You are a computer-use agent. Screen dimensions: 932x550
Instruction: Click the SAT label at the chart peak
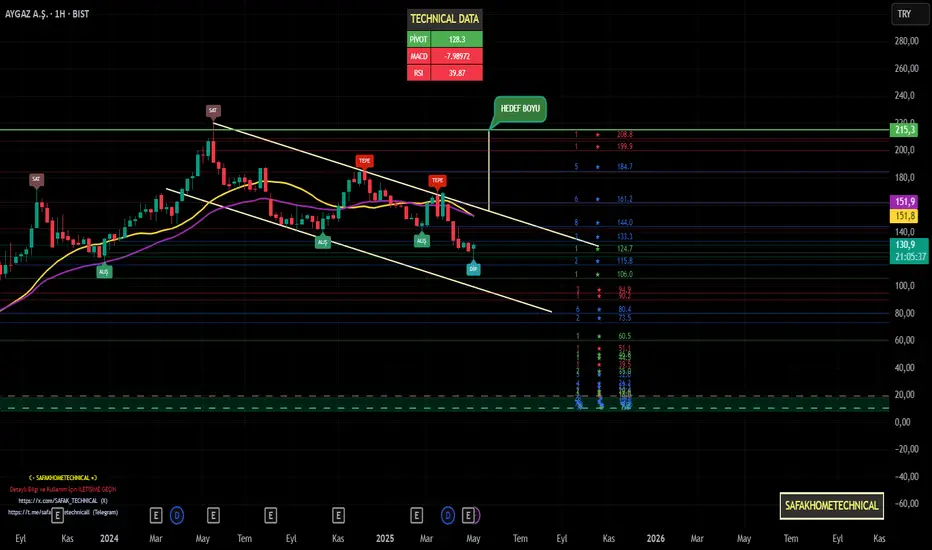213,111
